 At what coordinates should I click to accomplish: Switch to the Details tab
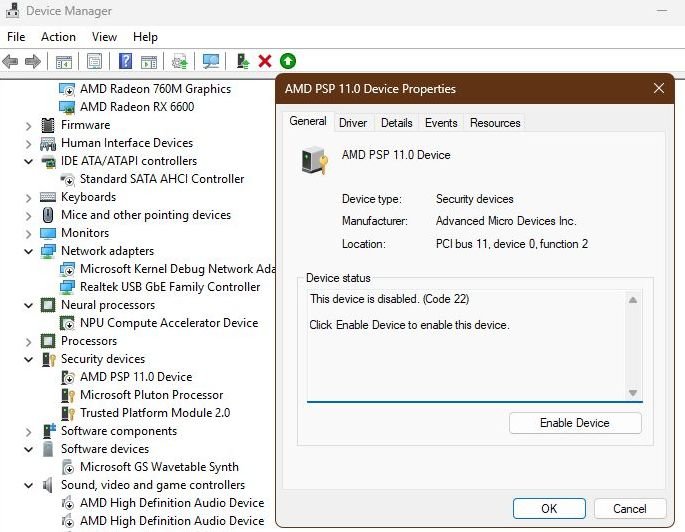pyautogui.click(x=396, y=123)
